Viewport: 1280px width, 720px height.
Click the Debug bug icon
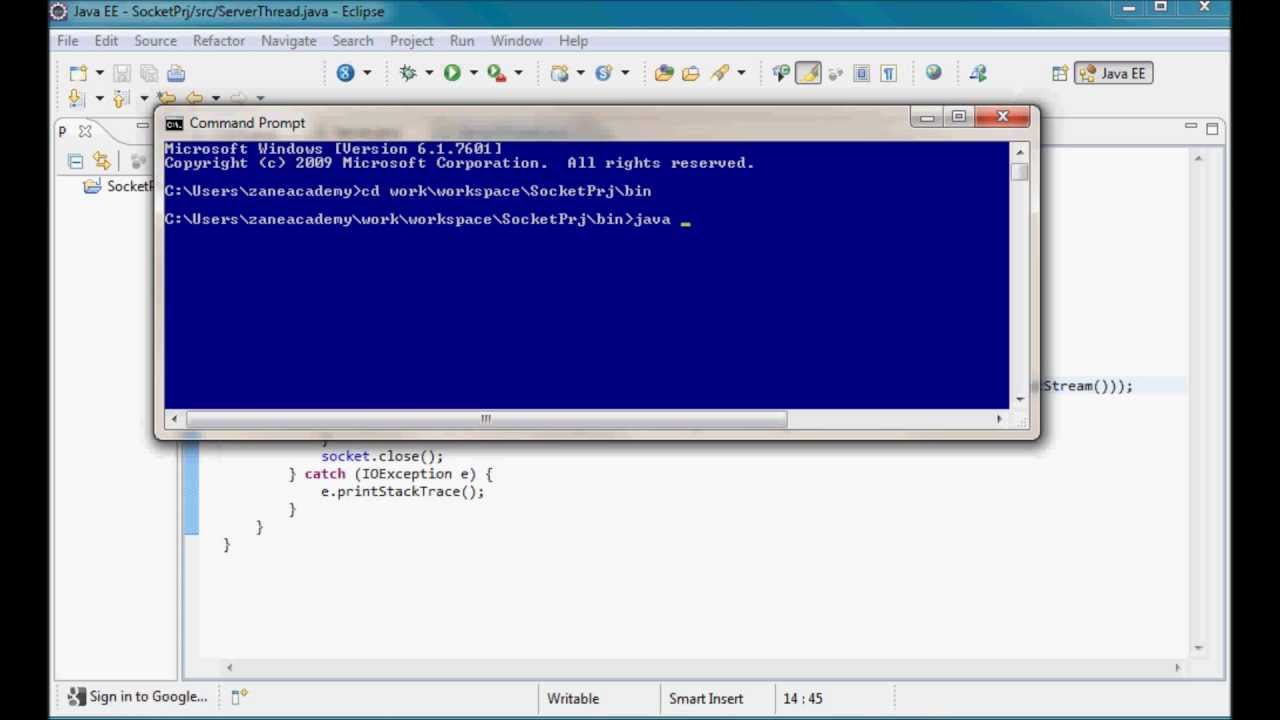tap(408, 73)
